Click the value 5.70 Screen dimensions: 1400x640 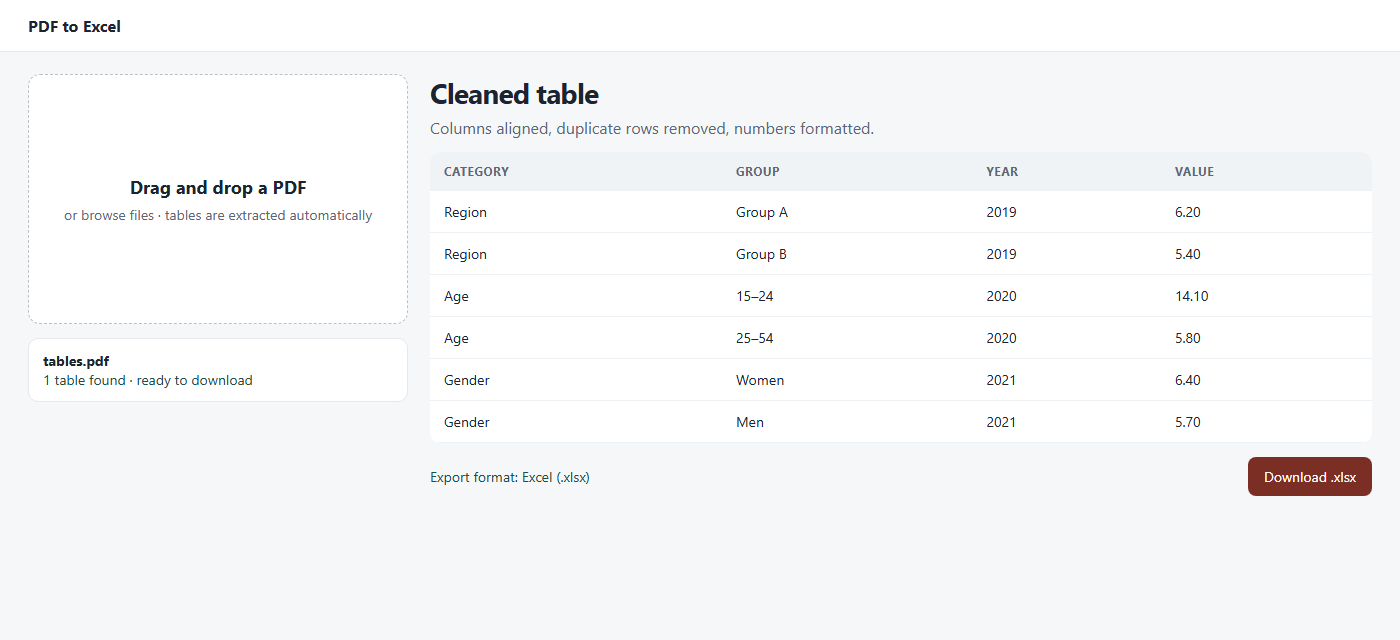tap(1188, 422)
